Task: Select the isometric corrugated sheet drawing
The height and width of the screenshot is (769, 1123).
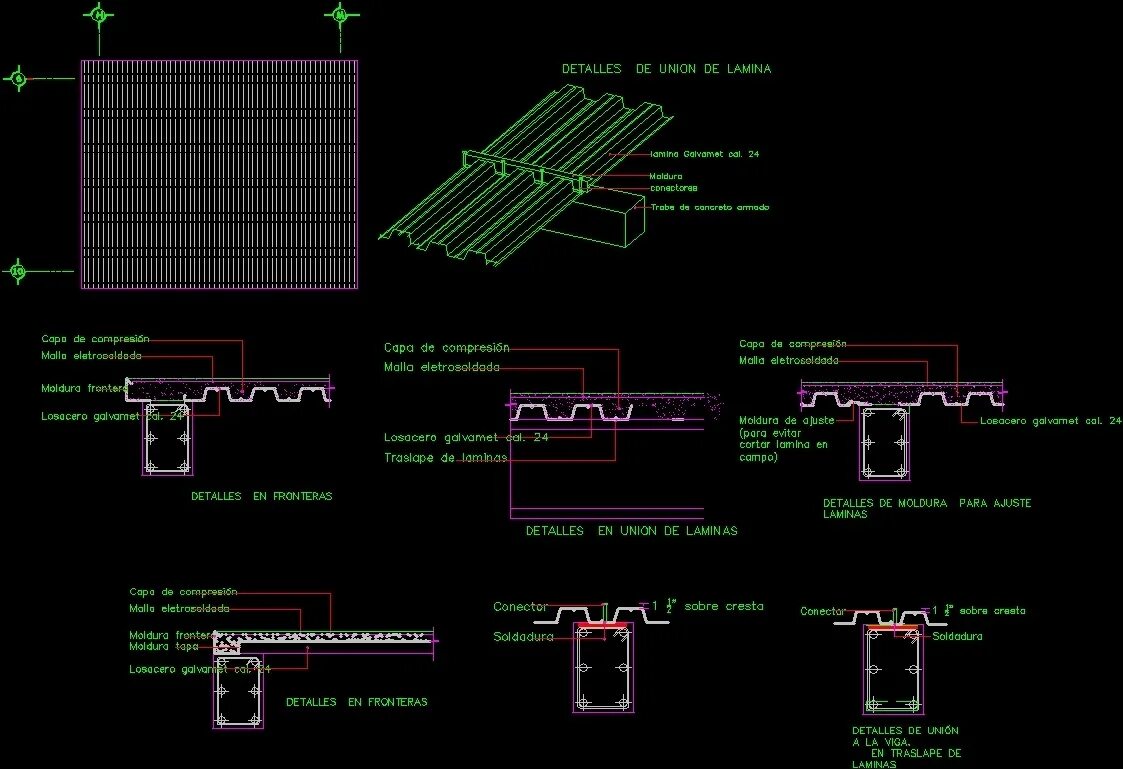Action: point(526,175)
